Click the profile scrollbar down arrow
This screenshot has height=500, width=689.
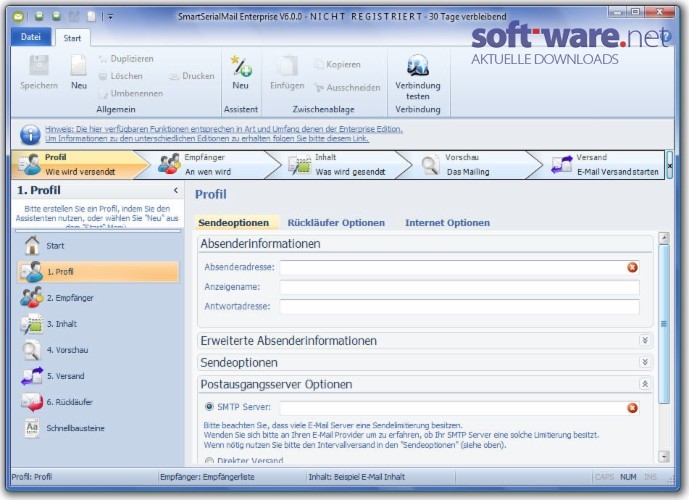click(x=664, y=456)
